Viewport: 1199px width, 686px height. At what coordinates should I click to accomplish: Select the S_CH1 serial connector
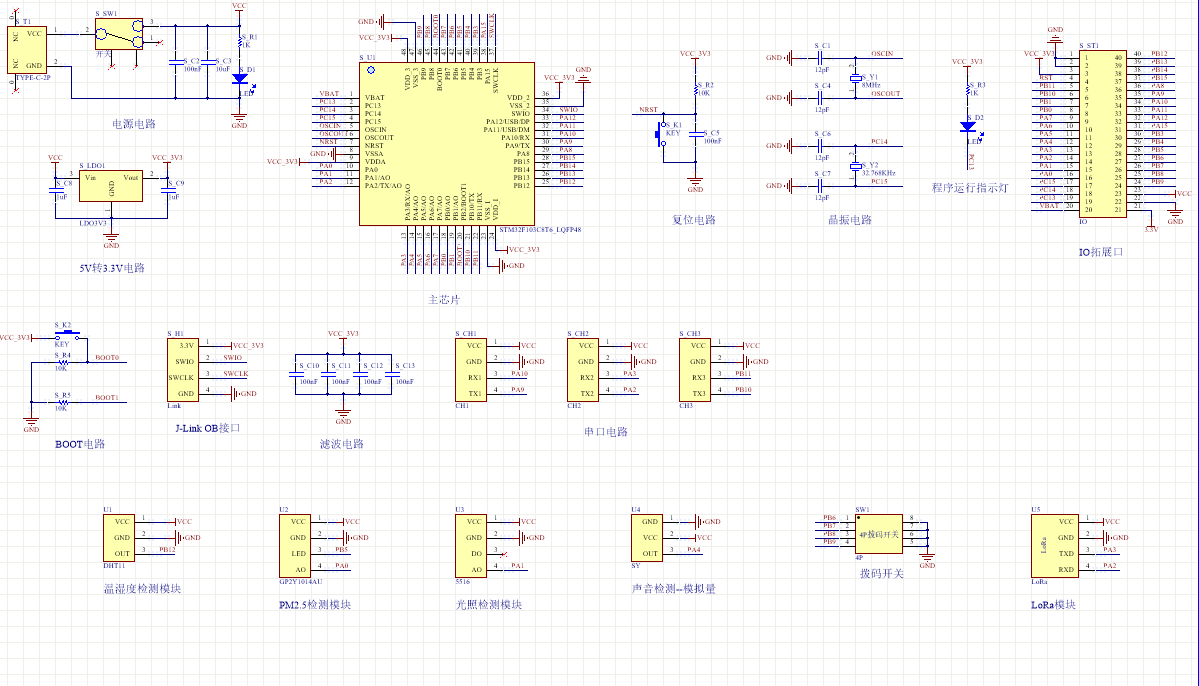470,370
